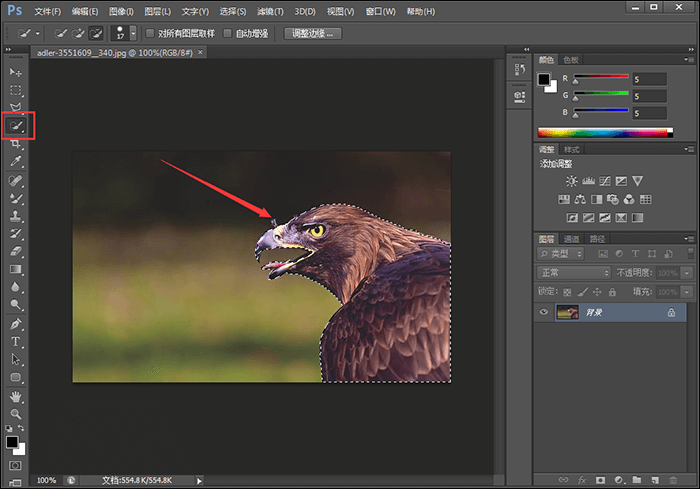Add a Curves adjustment
The width and height of the screenshot is (700, 489).
click(605, 181)
